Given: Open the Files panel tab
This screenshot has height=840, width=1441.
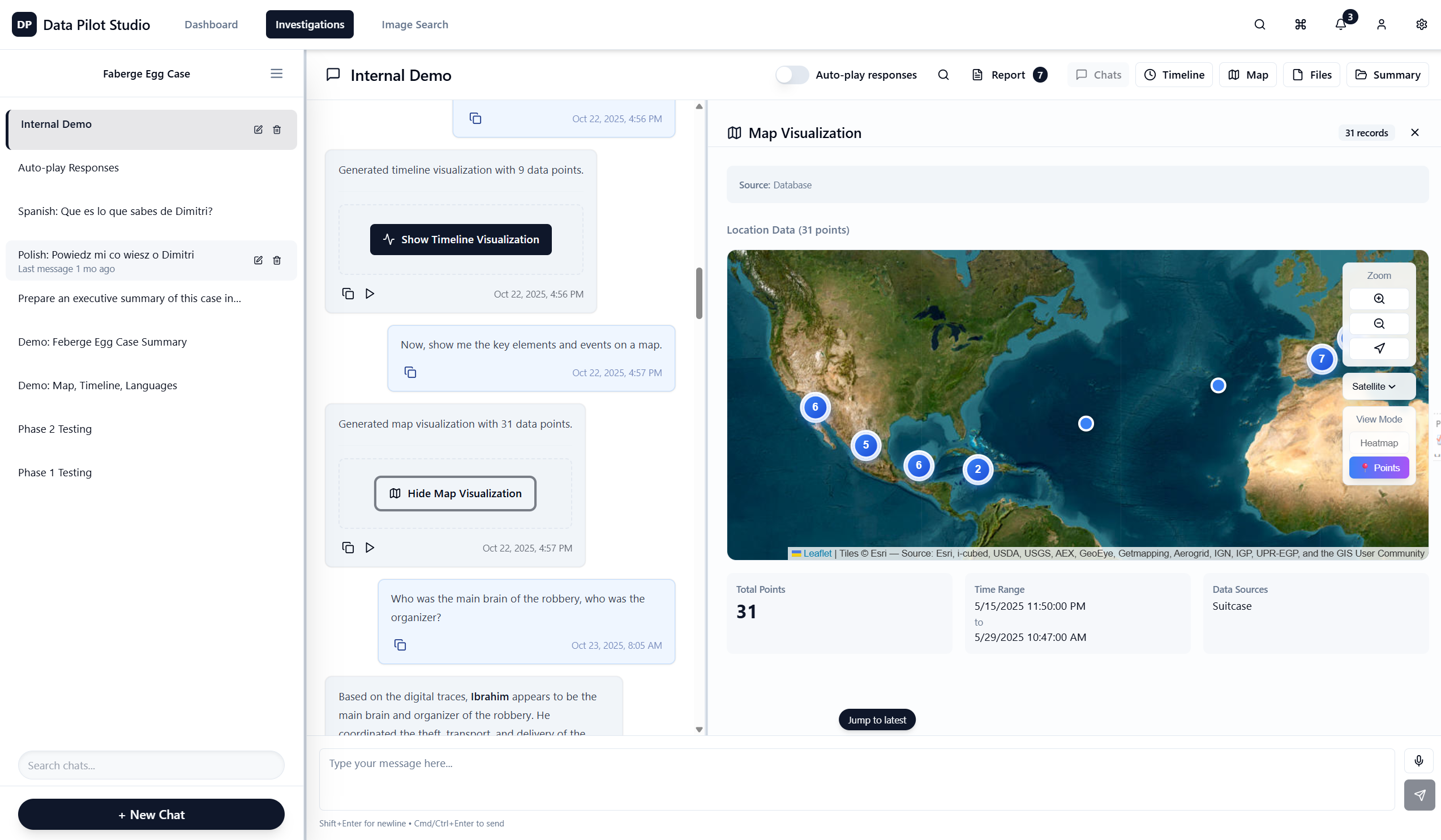Looking at the screenshot, I should point(1311,75).
